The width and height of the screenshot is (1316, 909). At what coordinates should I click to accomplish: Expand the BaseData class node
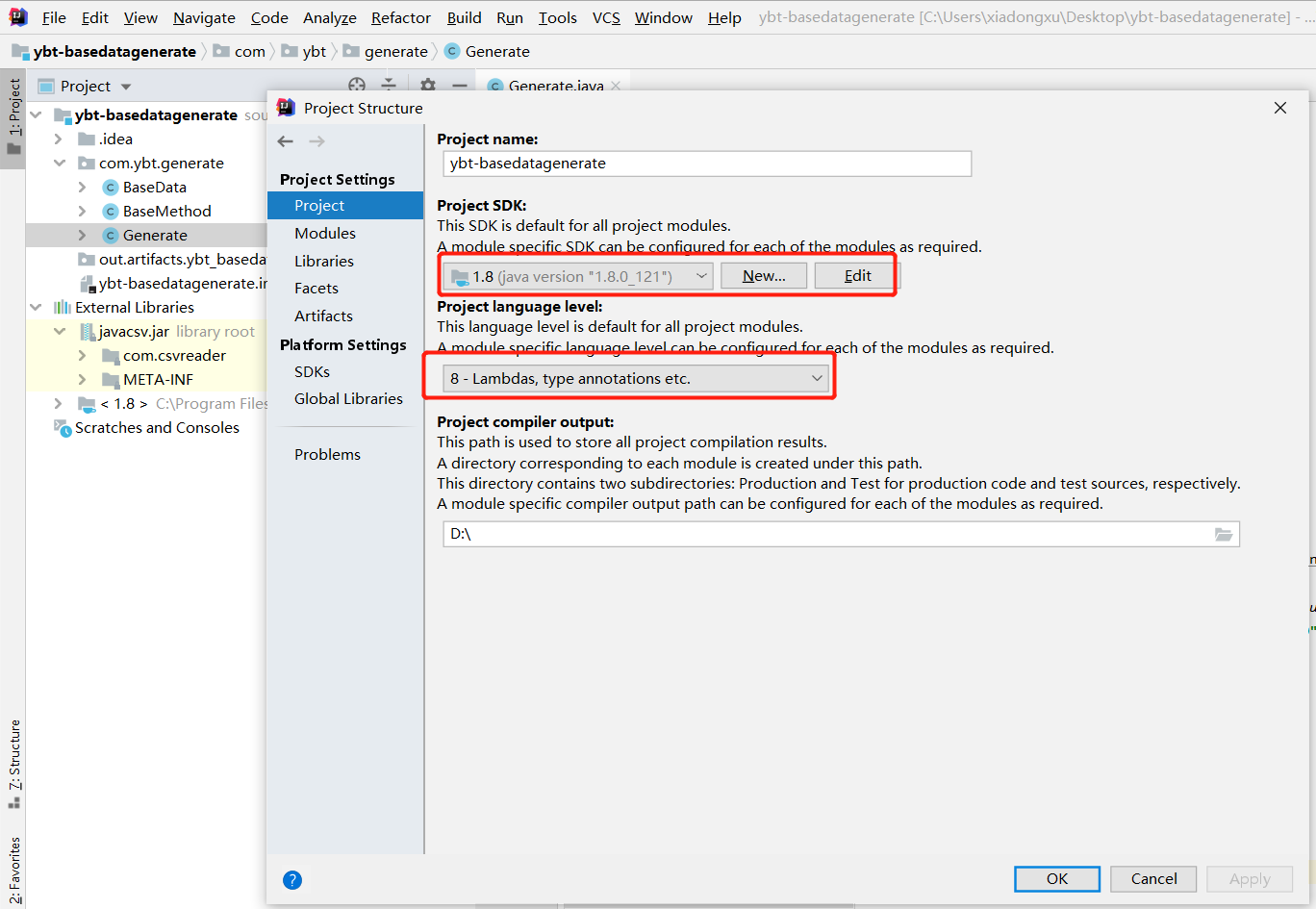click(x=83, y=188)
